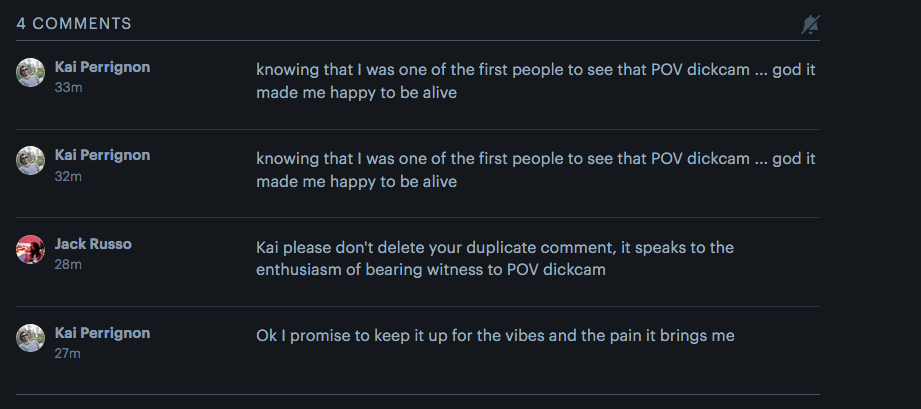
Task: Click the comment text posted 33m ago
Action: [x=536, y=83]
